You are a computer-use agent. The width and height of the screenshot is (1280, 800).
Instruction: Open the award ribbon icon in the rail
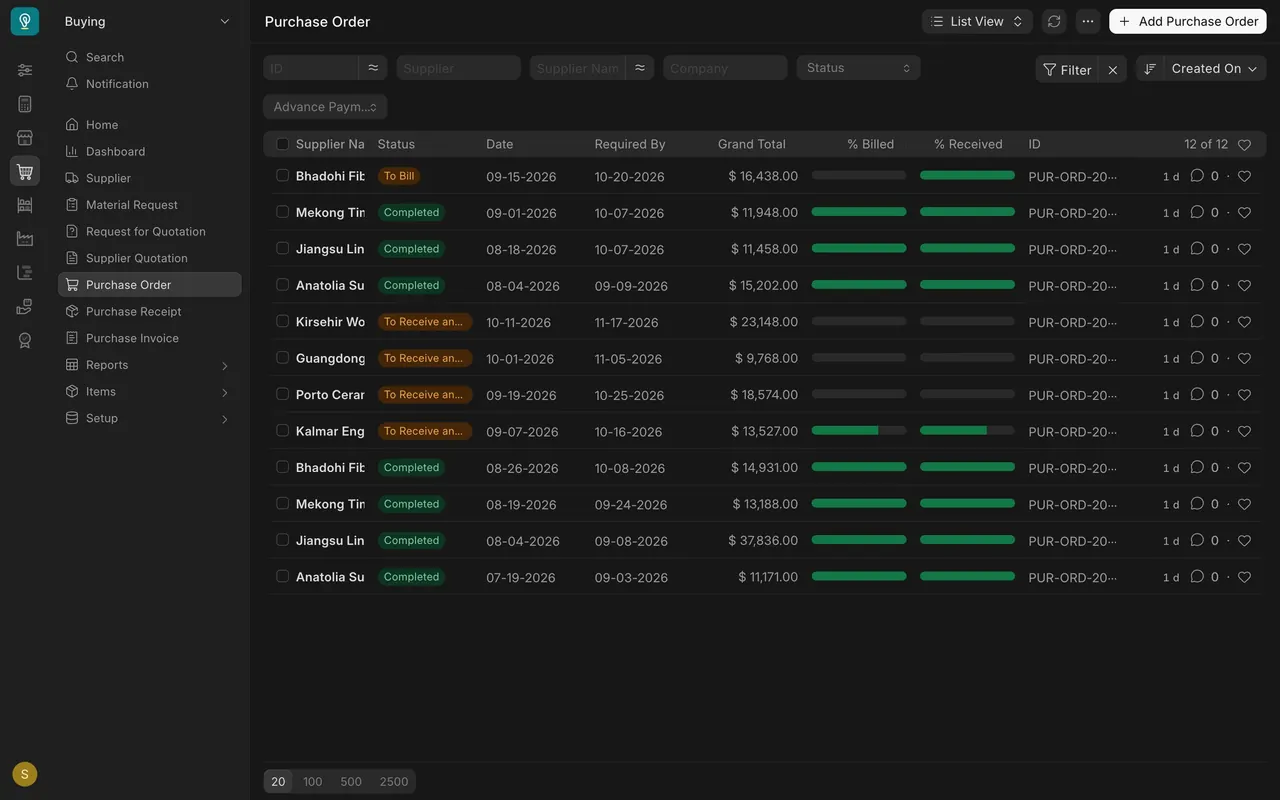25,340
